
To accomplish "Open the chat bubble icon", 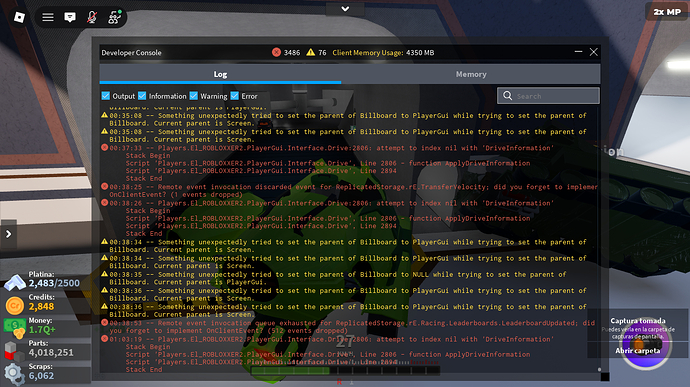I will pyautogui.click(x=70, y=17).
